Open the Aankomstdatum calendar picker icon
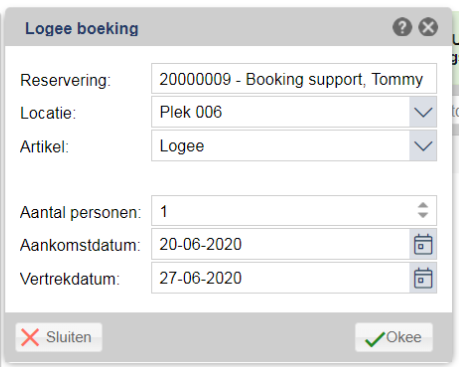This screenshot has width=459, height=367. coord(423,244)
